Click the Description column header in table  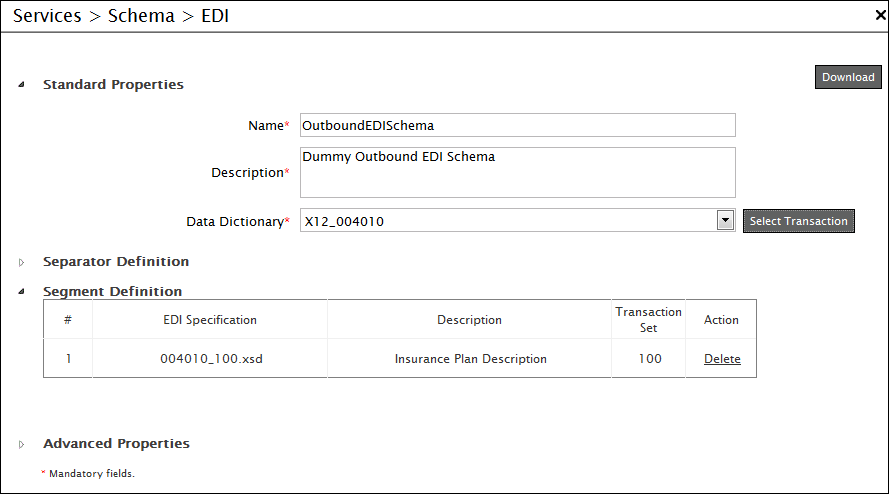(469, 320)
